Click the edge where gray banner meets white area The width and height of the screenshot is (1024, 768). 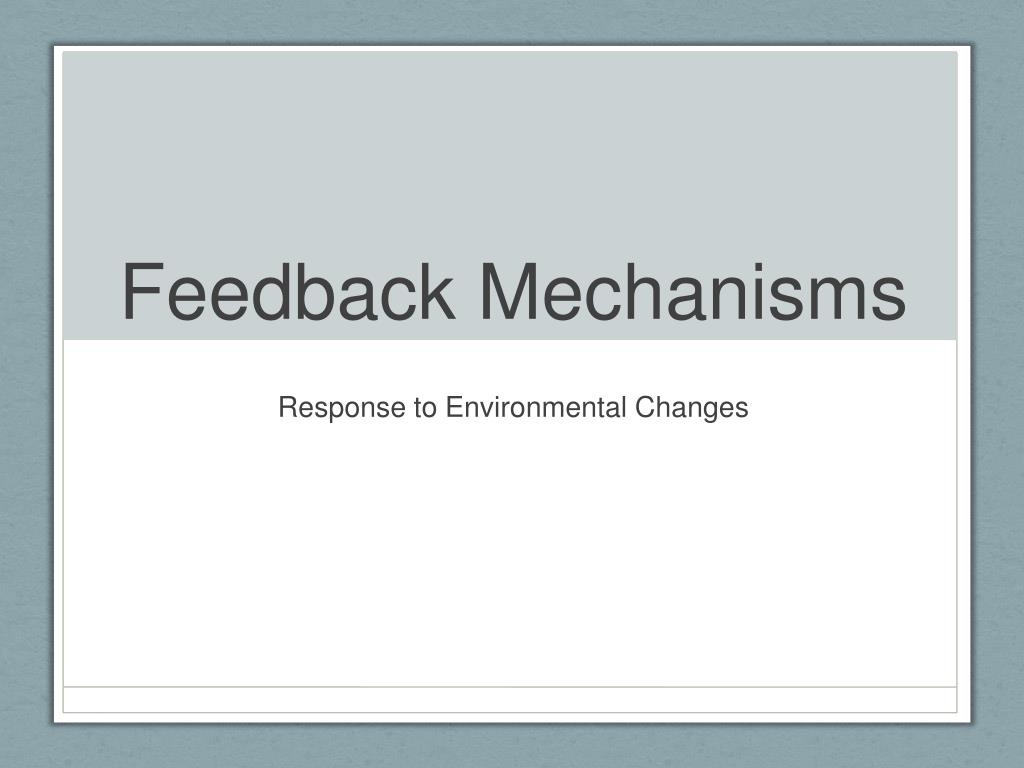509,340
